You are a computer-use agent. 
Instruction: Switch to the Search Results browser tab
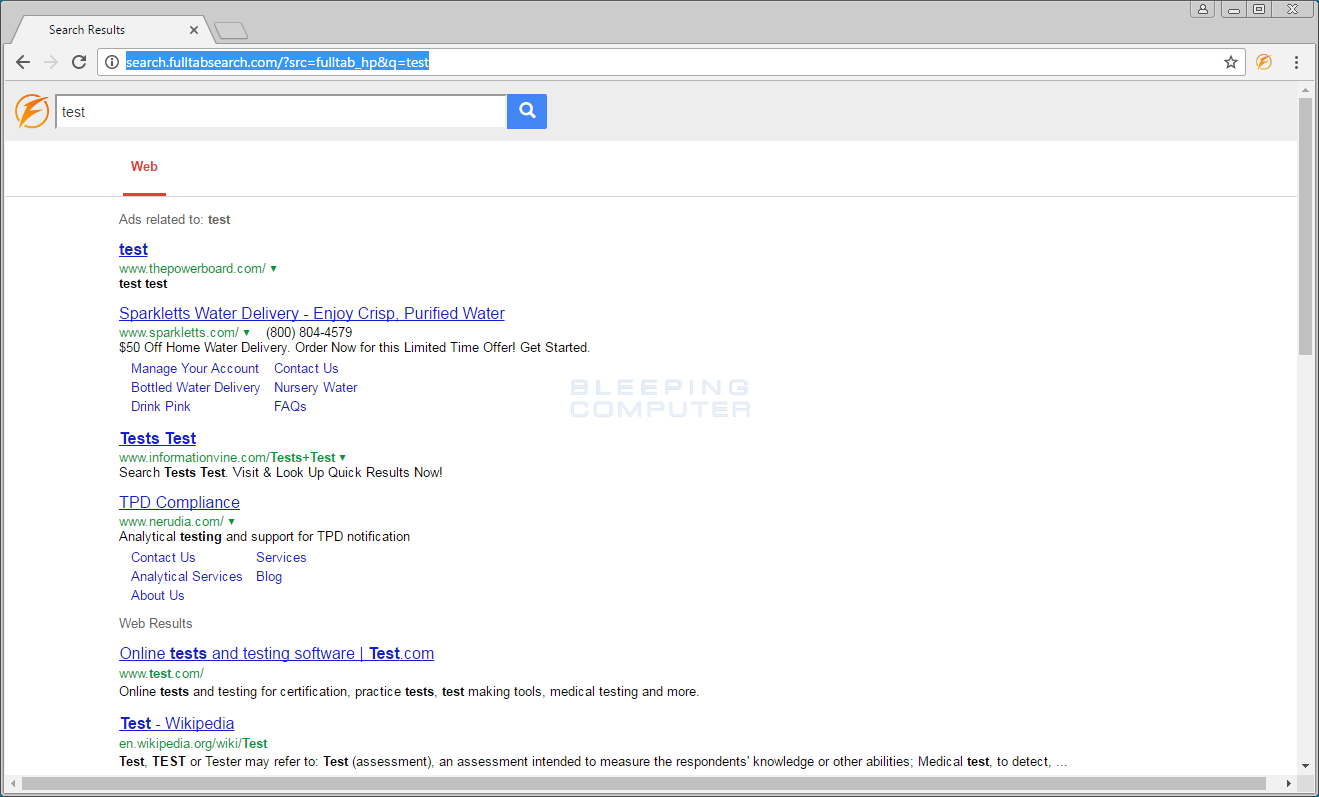tap(110, 30)
